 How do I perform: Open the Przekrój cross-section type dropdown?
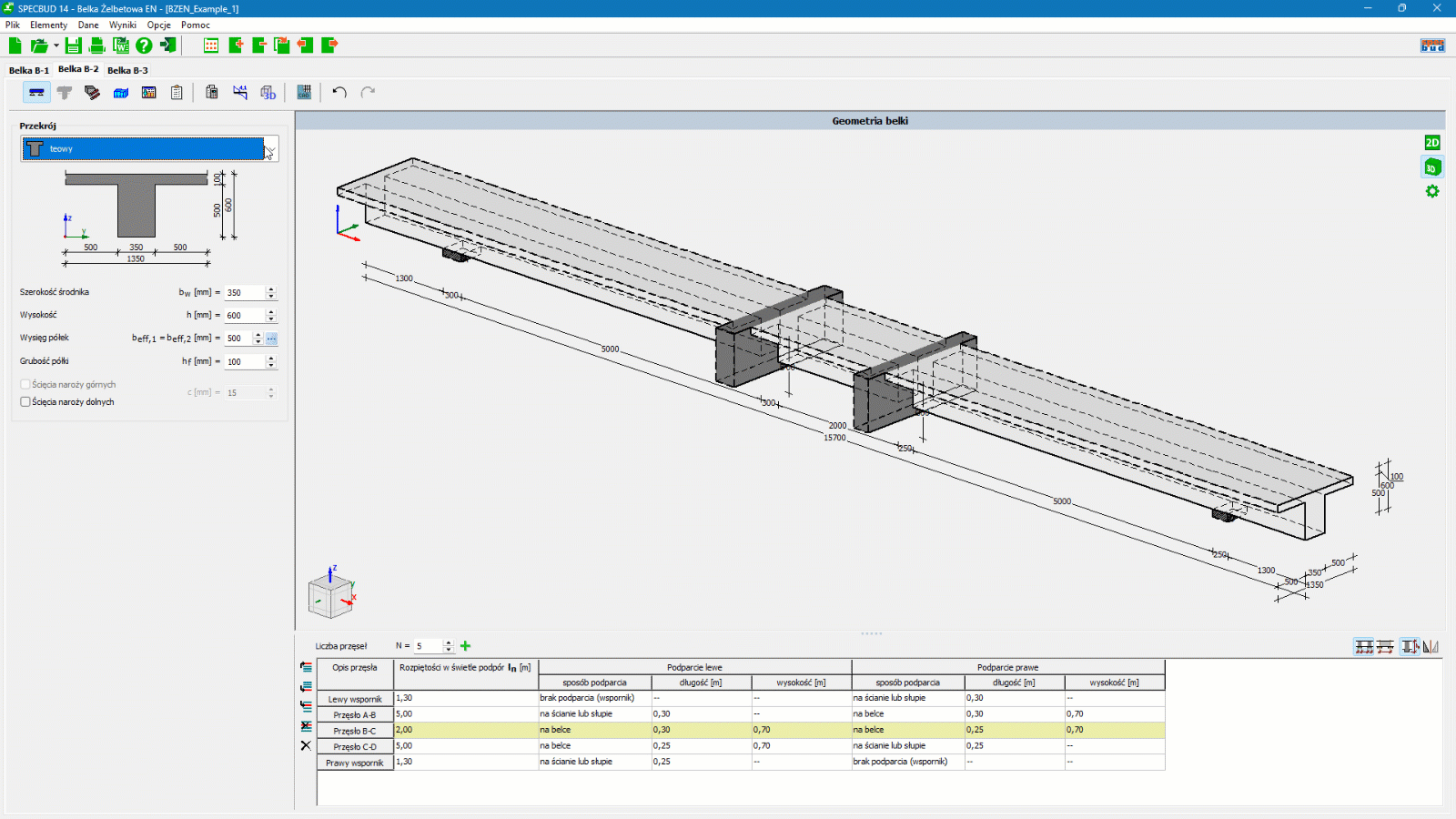[x=270, y=149]
